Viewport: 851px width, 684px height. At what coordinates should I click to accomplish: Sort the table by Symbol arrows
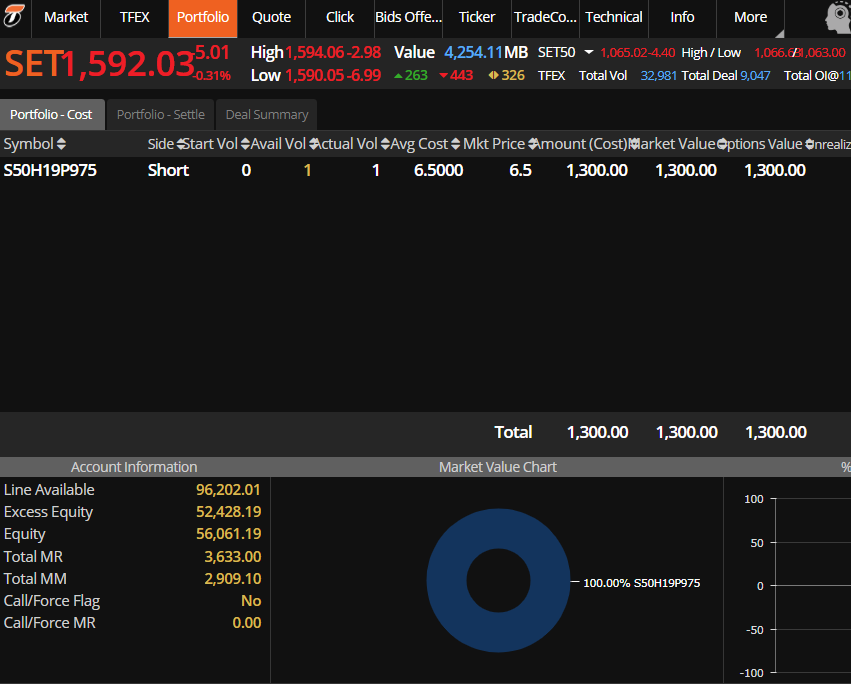tap(61, 144)
